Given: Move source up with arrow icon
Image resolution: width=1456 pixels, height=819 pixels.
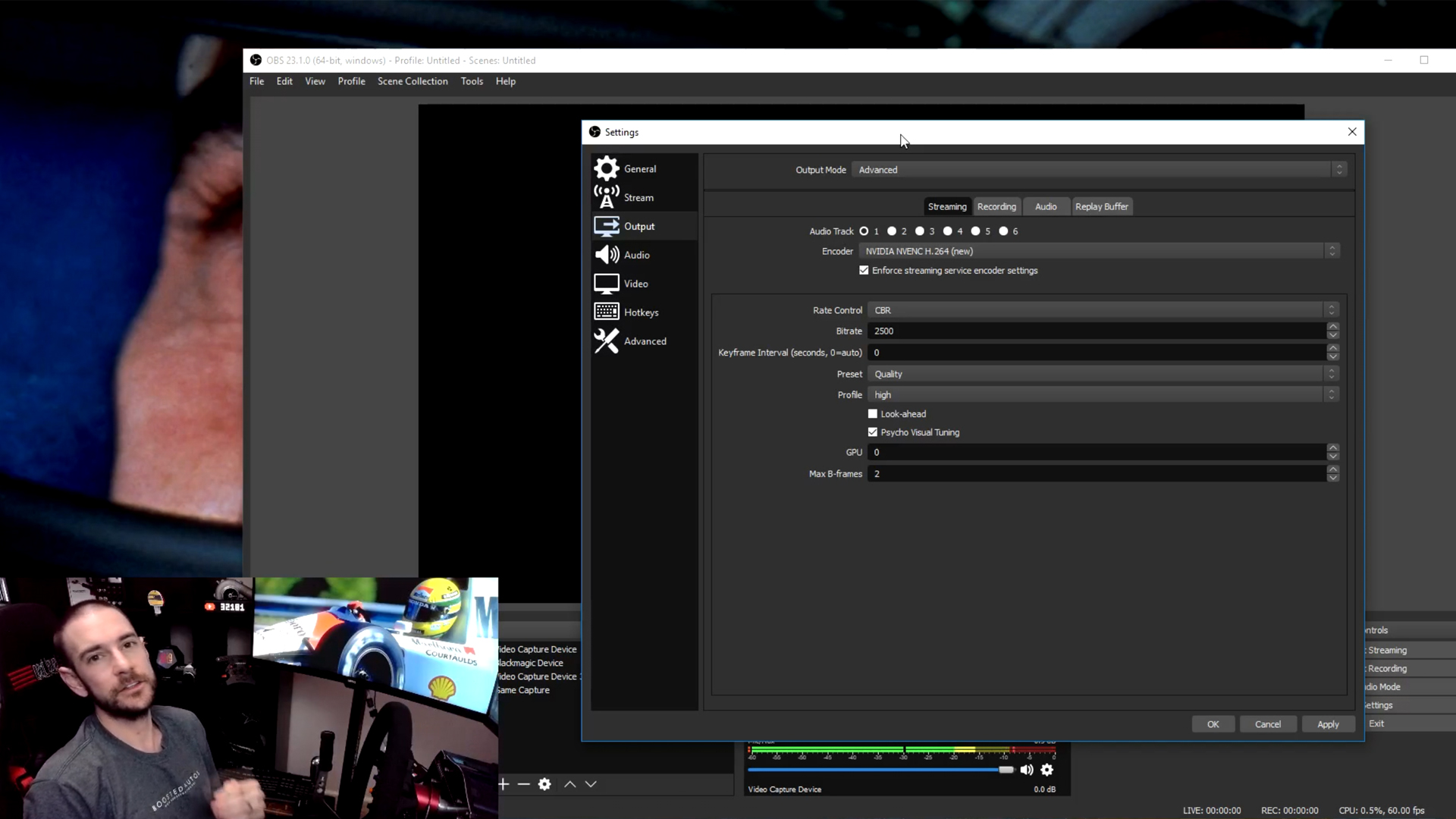Looking at the screenshot, I should point(570,784).
